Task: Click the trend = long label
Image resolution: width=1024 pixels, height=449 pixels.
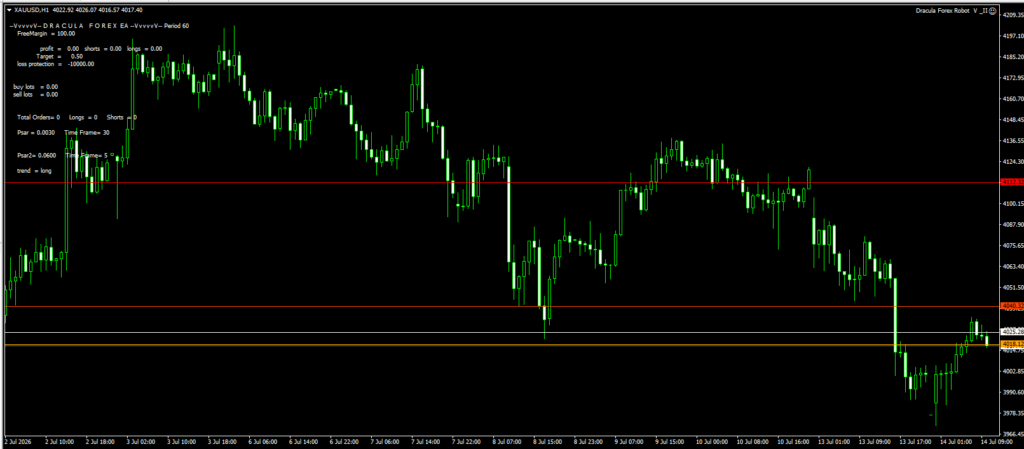Action: 34,171
